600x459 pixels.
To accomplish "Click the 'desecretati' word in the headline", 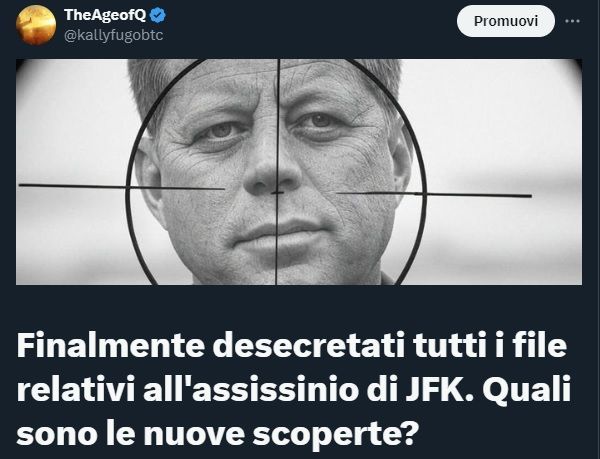I will (x=309, y=346).
